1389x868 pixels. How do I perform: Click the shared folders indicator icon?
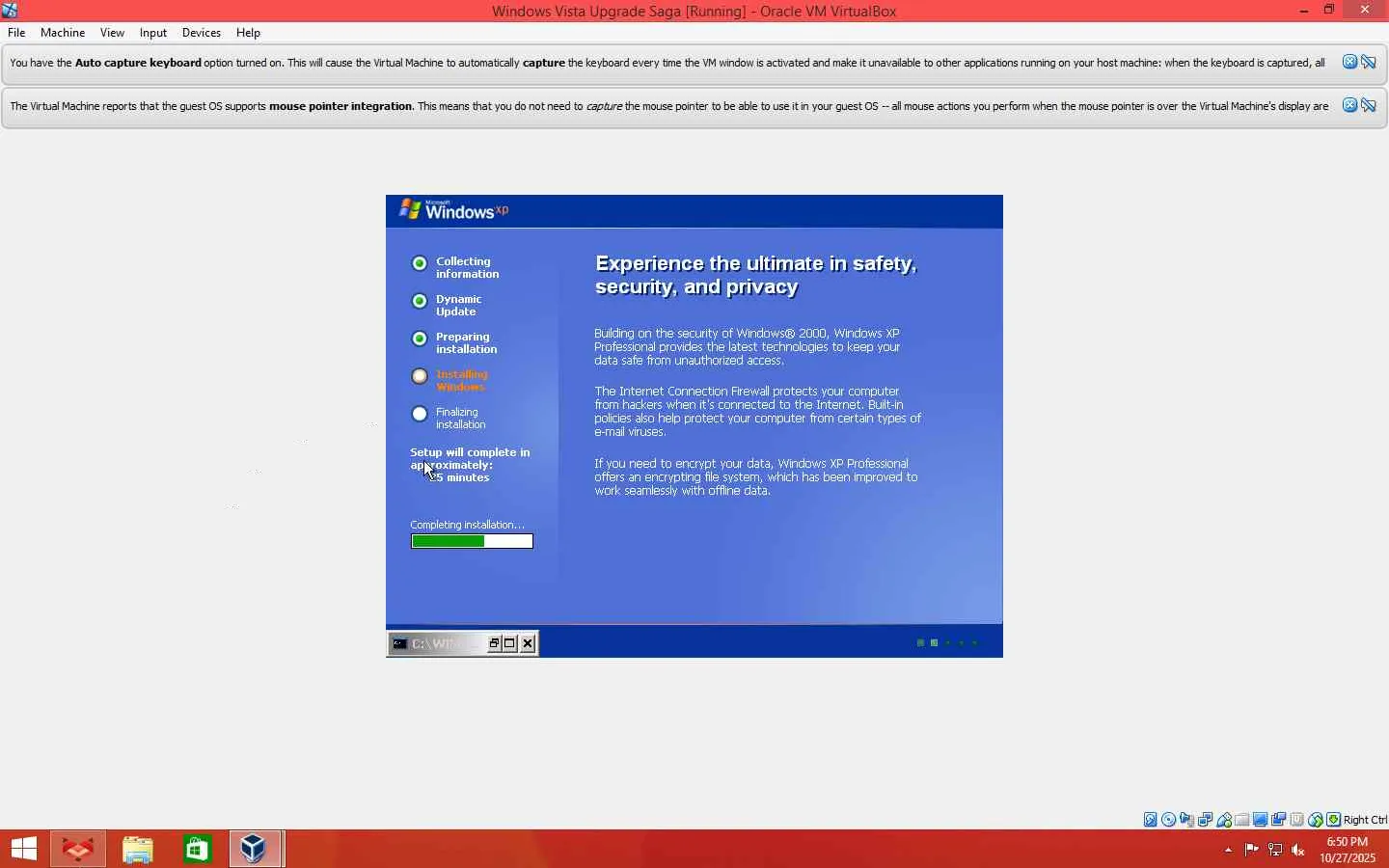point(1242,820)
